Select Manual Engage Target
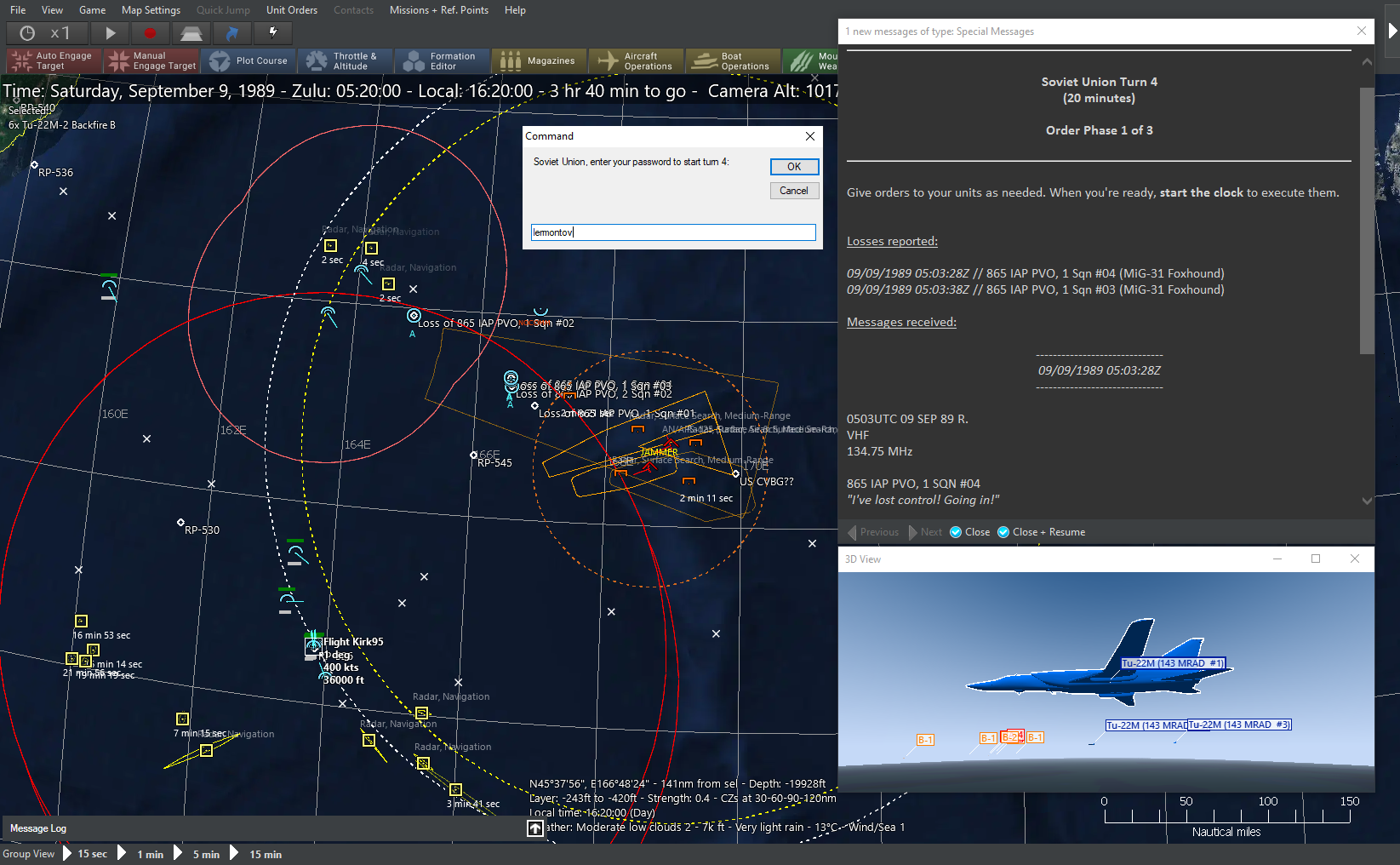Viewport: 1400px width, 865px height. [151, 60]
